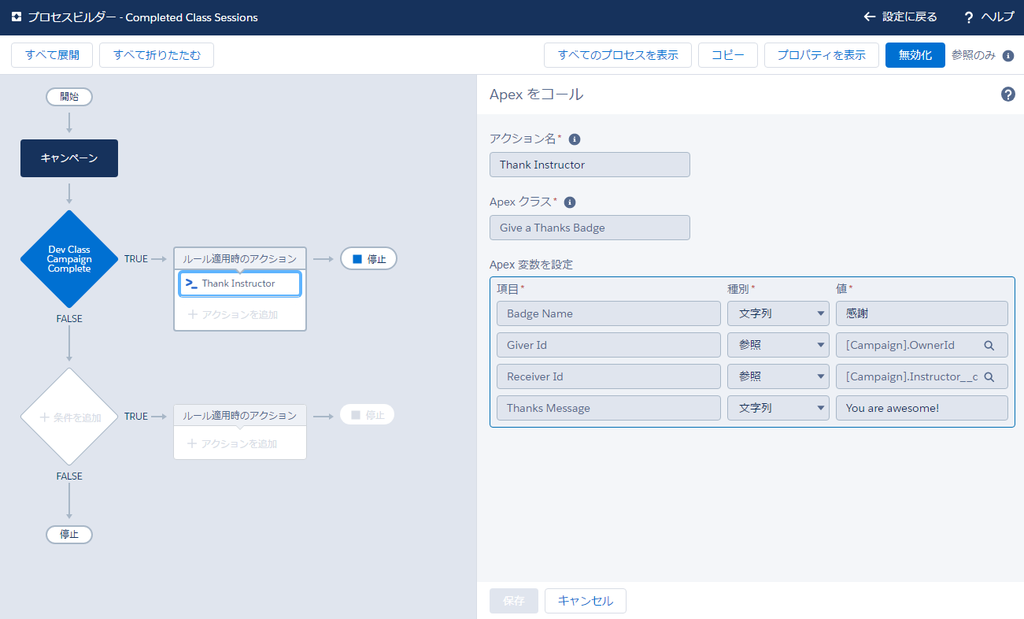The height and width of the screenshot is (619, 1024).
Task: Click the blue stop square icon after first criteria
Action: (357, 259)
